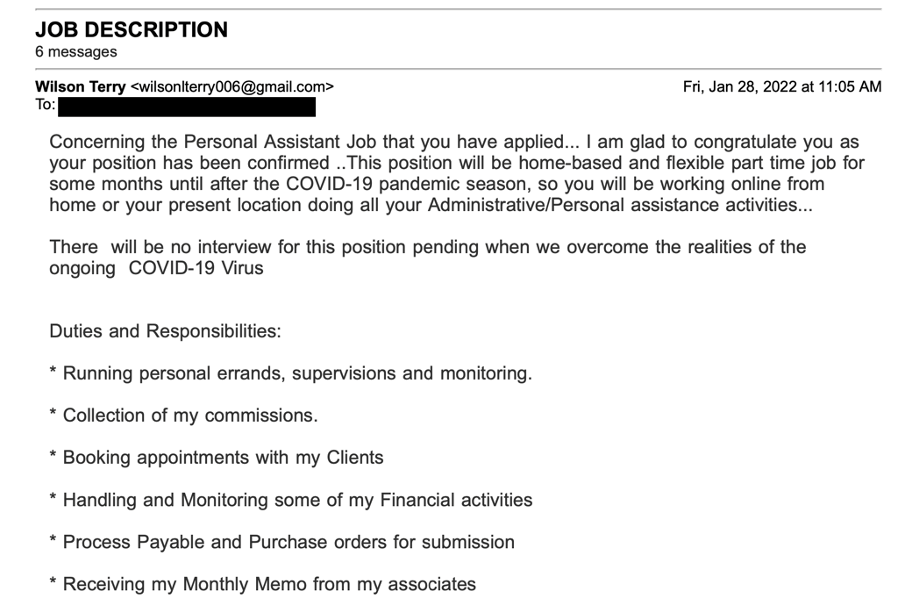Select the "Collection of my commissions" bullet

190,415
